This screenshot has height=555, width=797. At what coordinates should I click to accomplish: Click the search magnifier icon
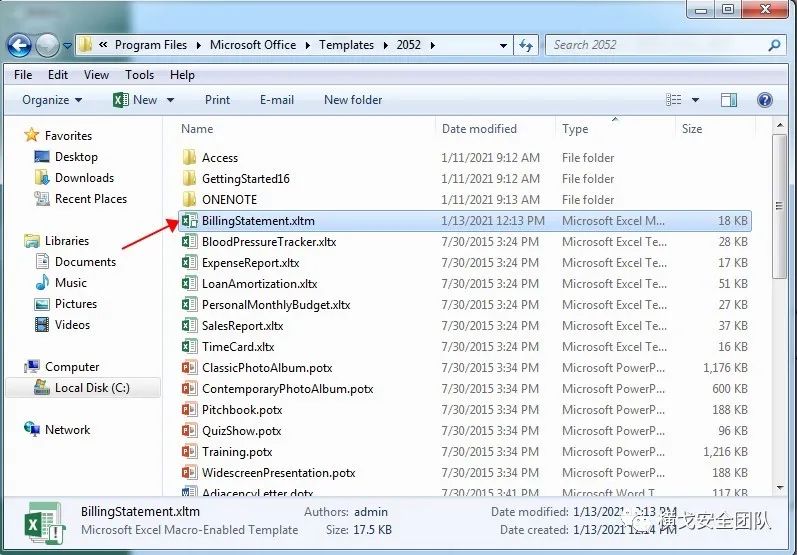774,45
